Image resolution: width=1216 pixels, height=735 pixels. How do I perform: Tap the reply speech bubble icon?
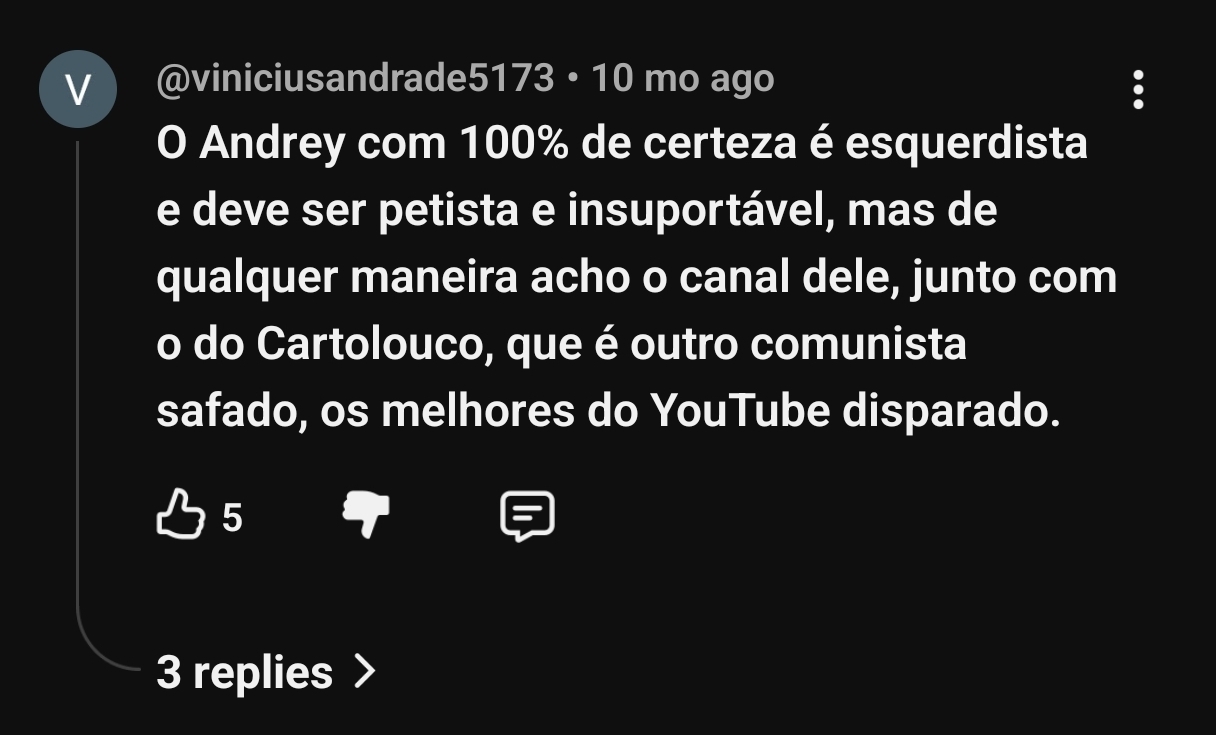pyautogui.click(x=527, y=516)
